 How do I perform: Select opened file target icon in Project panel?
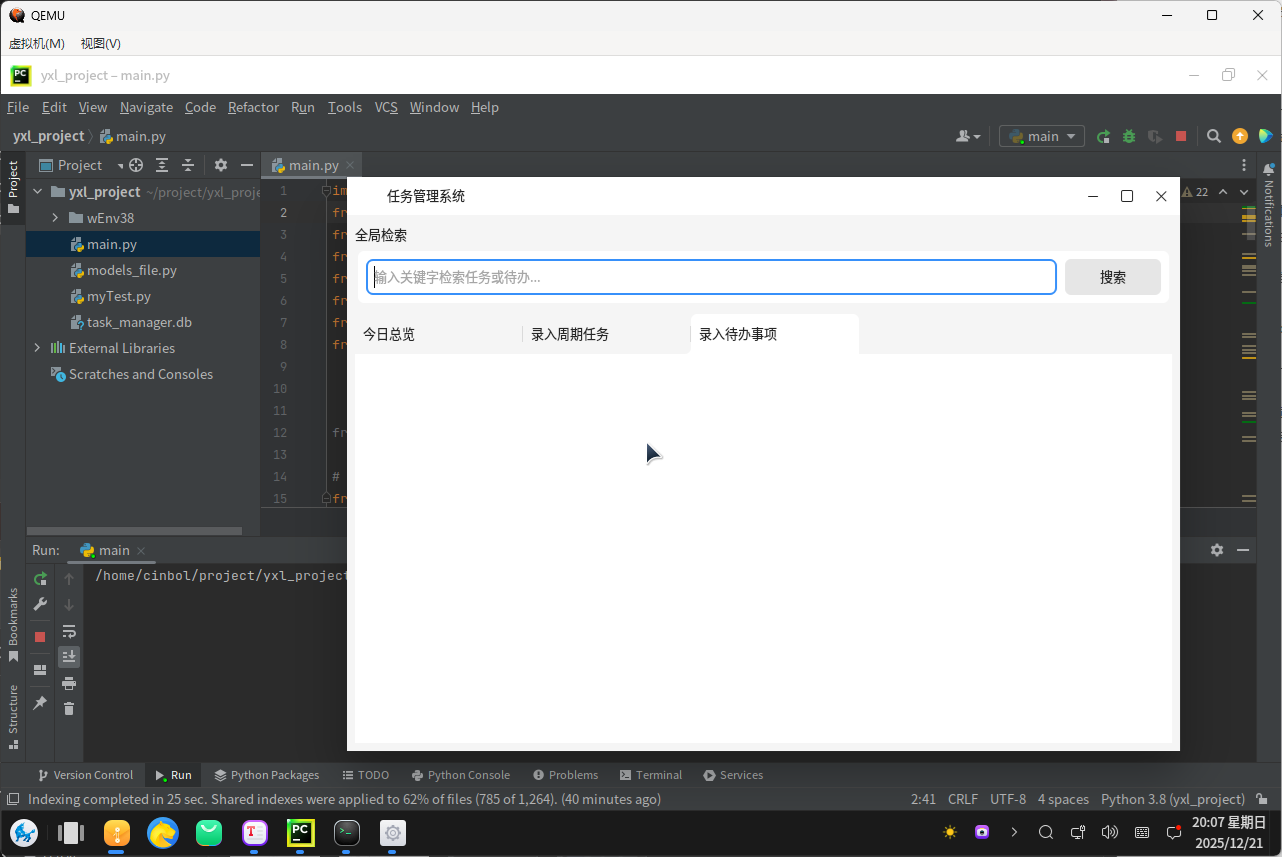[136, 165]
